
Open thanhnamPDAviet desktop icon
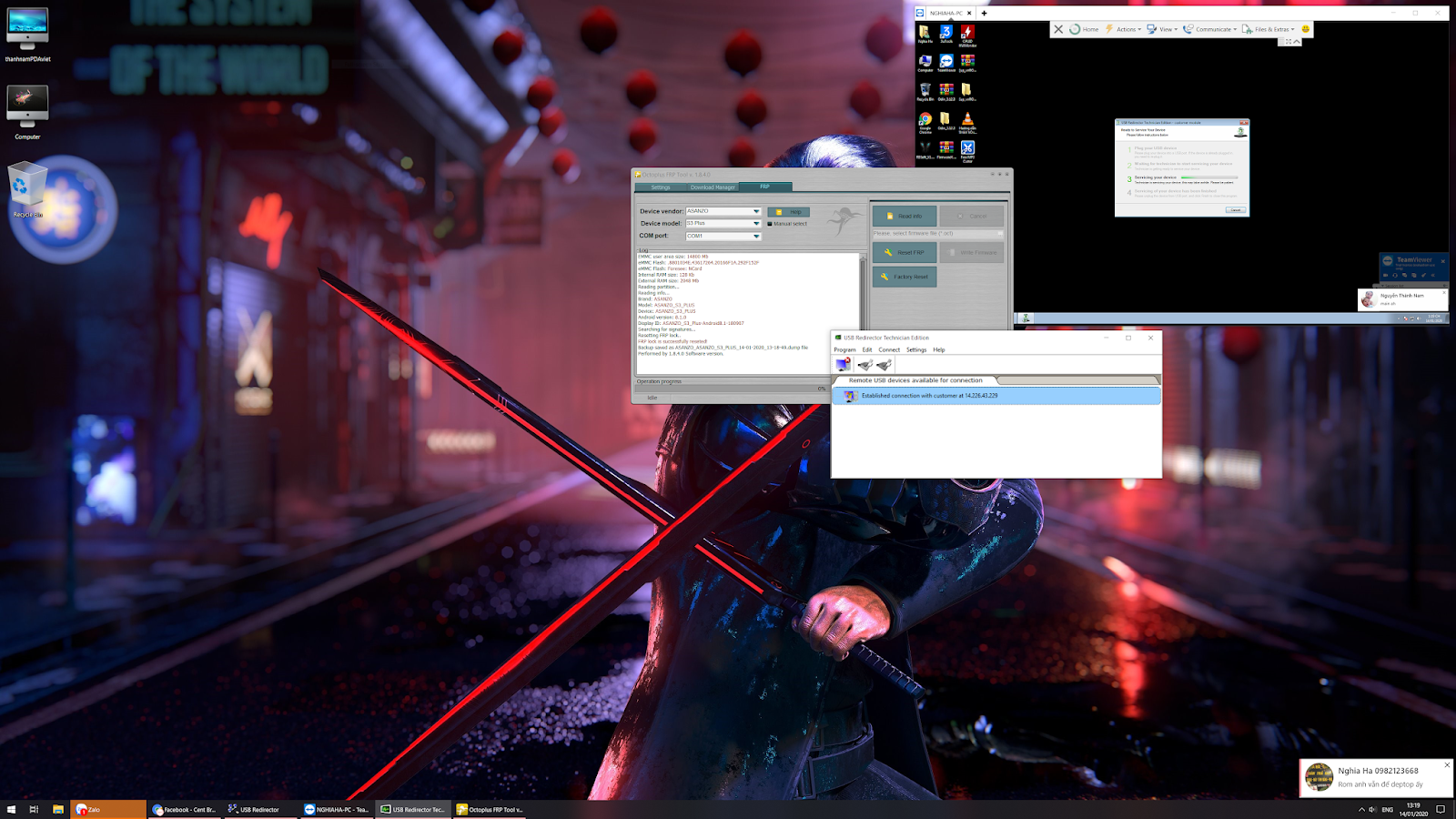pyautogui.click(x=27, y=35)
